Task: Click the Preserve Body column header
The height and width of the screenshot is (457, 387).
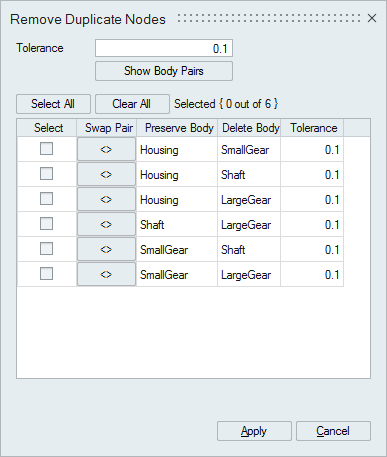Action: pyautogui.click(x=177, y=128)
